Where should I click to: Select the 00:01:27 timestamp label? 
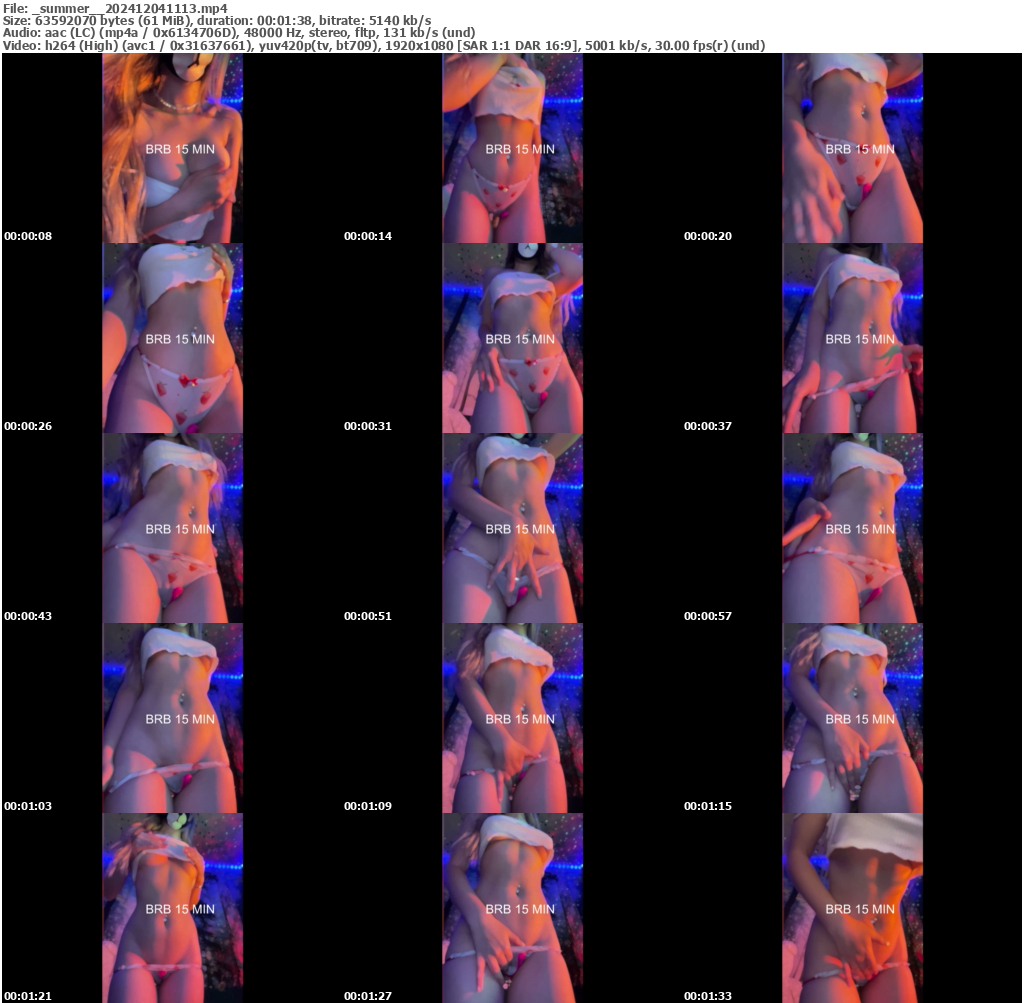tap(368, 996)
